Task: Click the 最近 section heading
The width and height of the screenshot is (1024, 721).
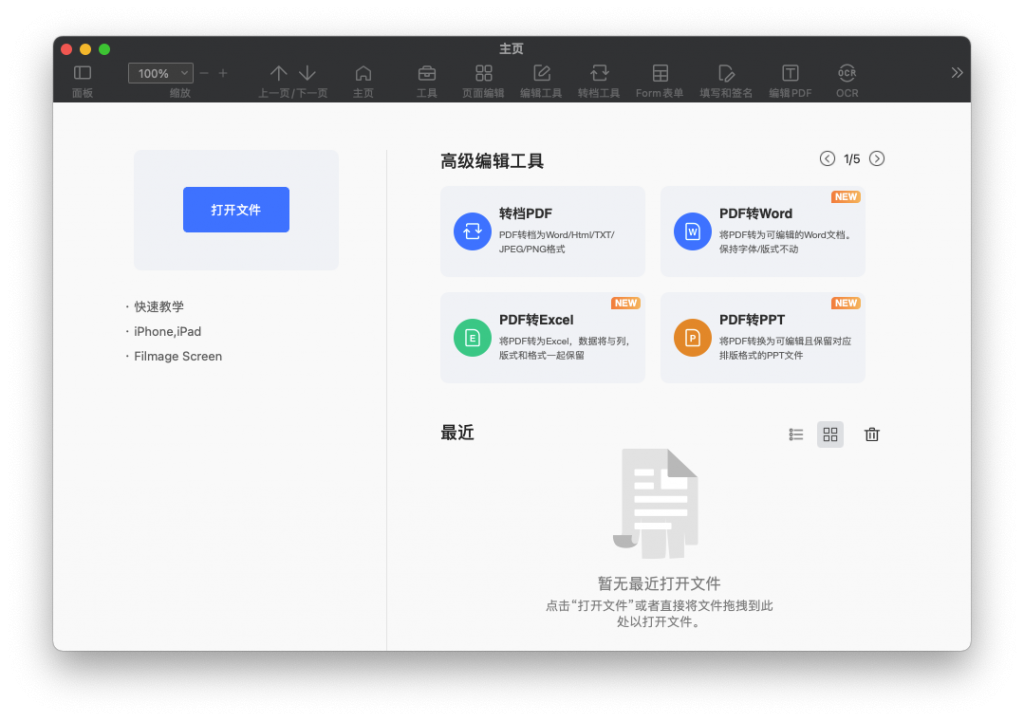Action: [457, 432]
